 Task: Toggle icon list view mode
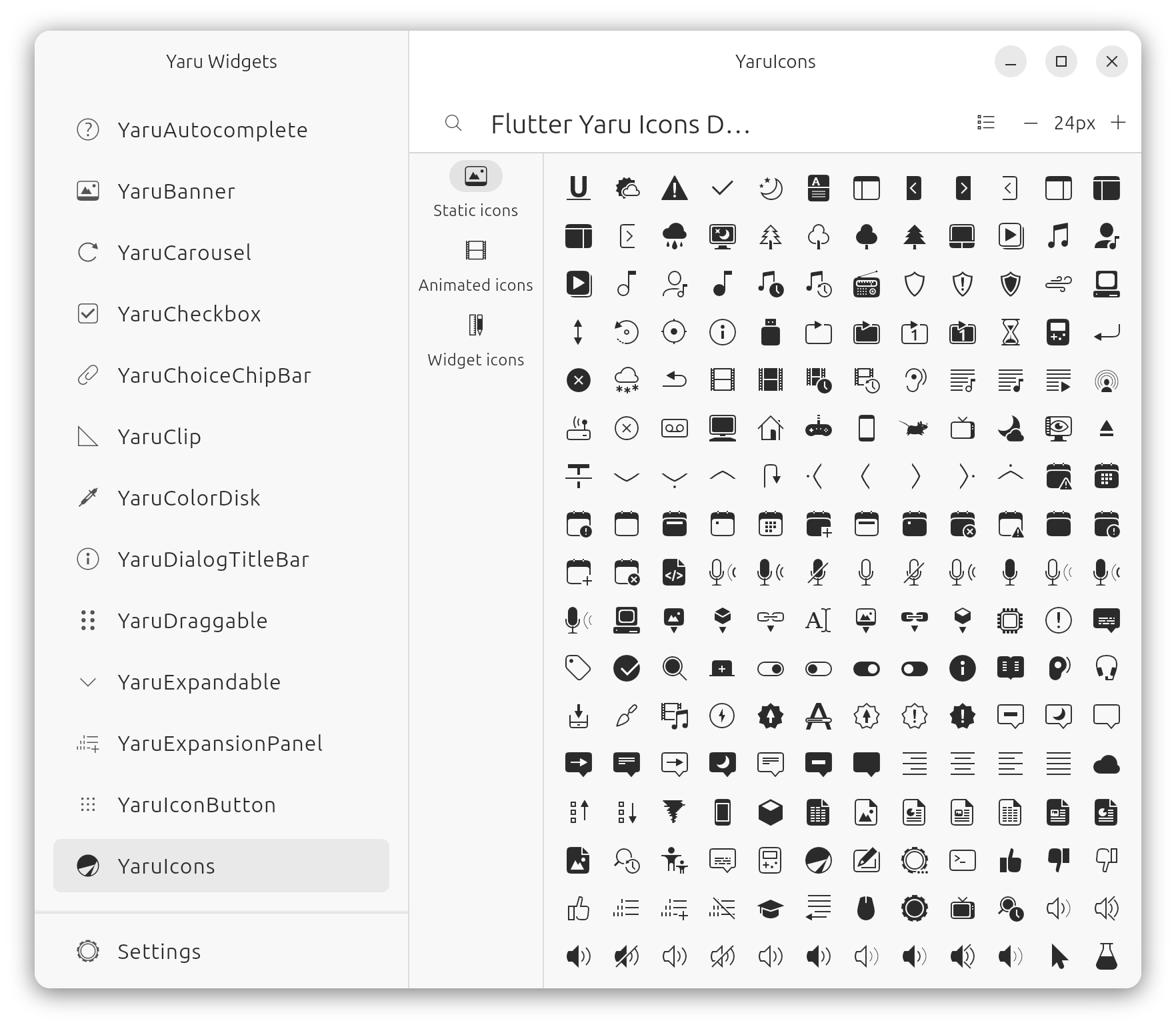[986, 123]
